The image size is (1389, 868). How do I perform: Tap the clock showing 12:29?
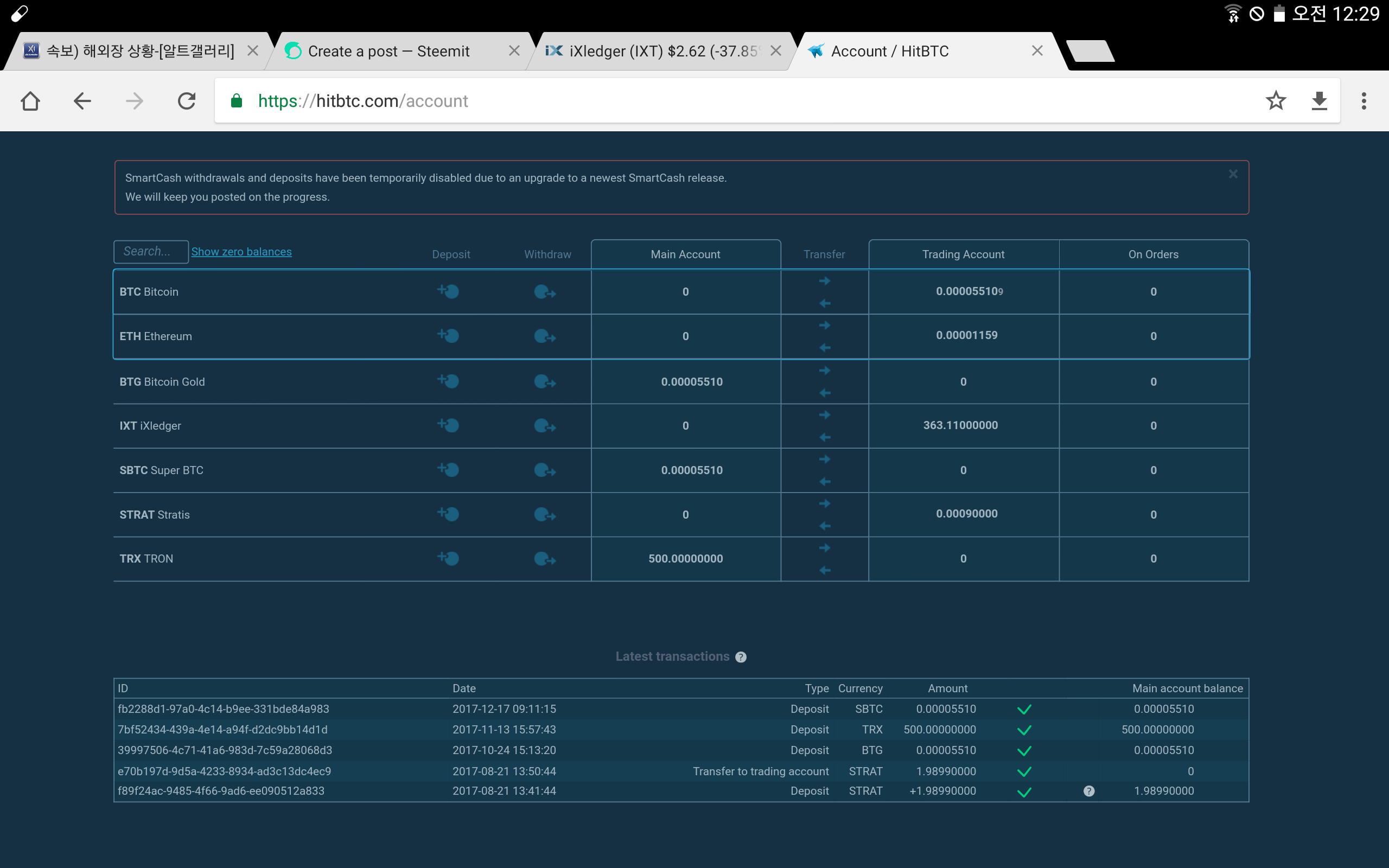pyautogui.click(x=1356, y=13)
